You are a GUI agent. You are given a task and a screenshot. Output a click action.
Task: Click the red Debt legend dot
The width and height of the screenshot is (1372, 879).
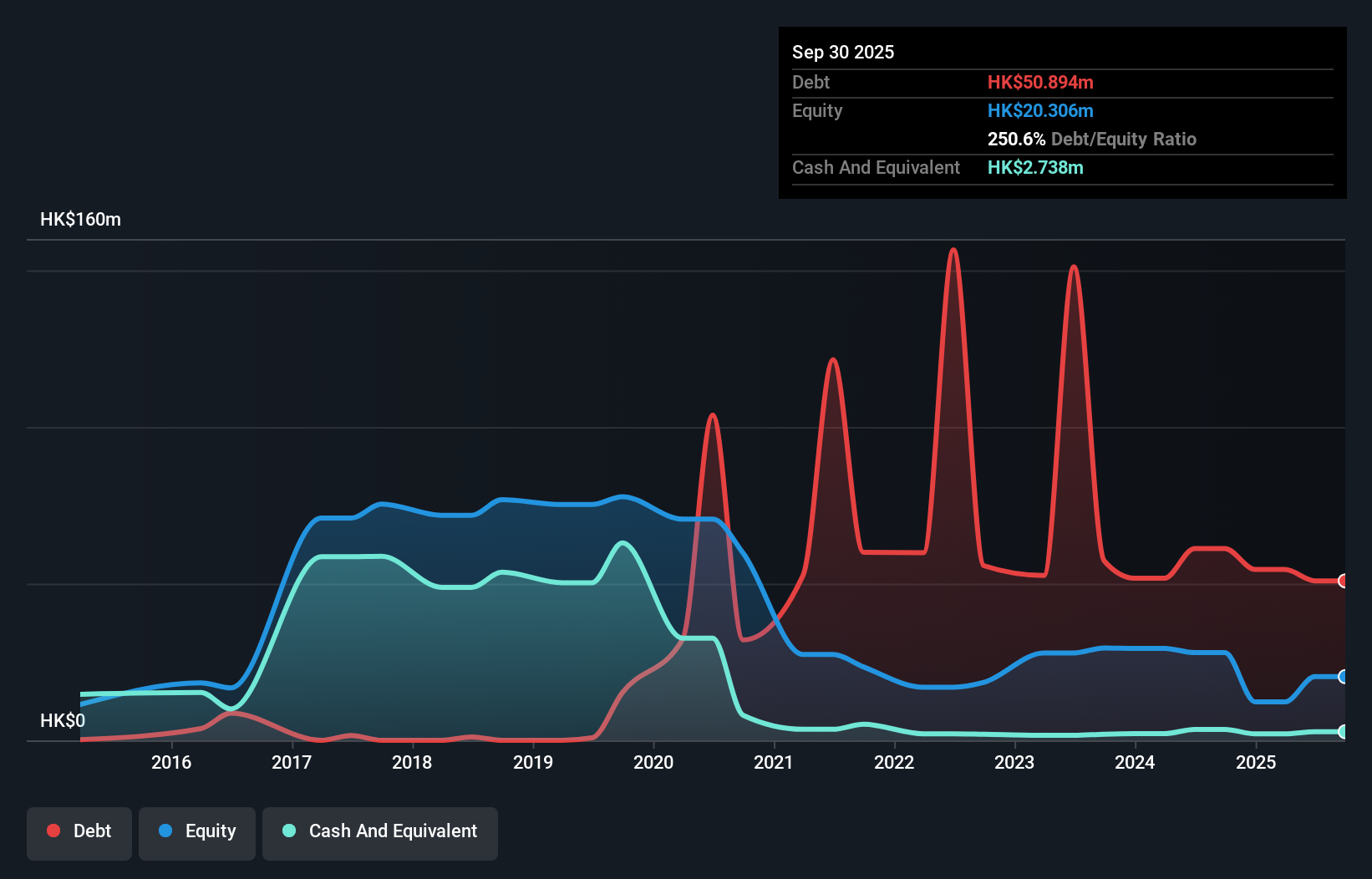[x=53, y=831]
